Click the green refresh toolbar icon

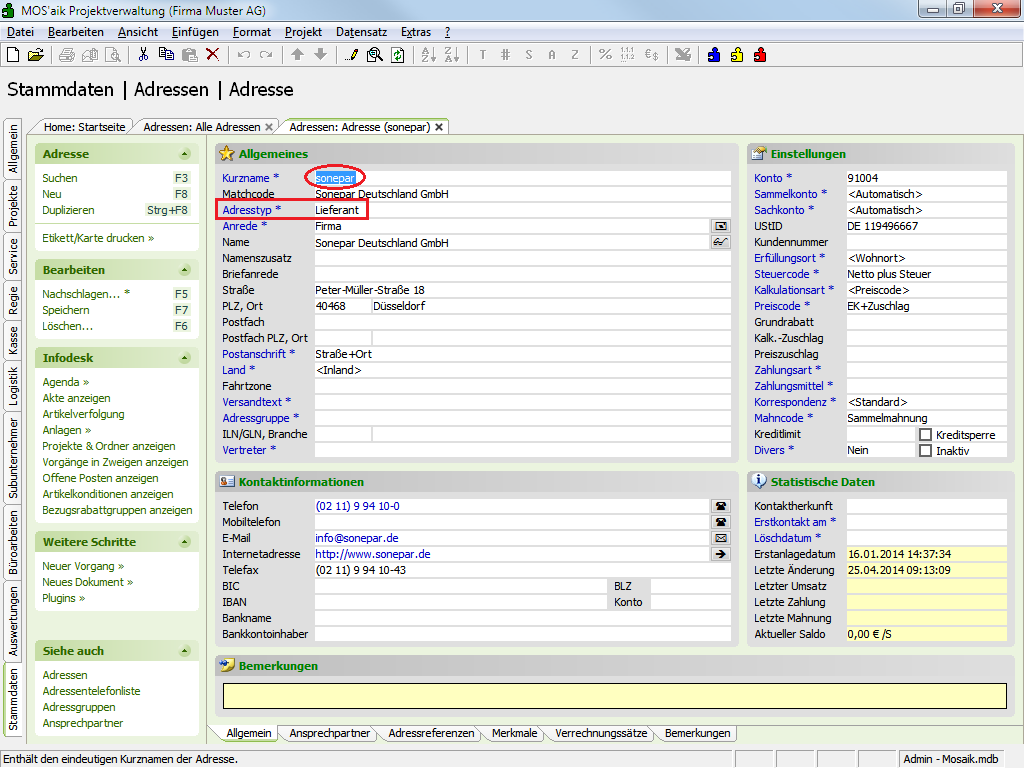pos(397,55)
